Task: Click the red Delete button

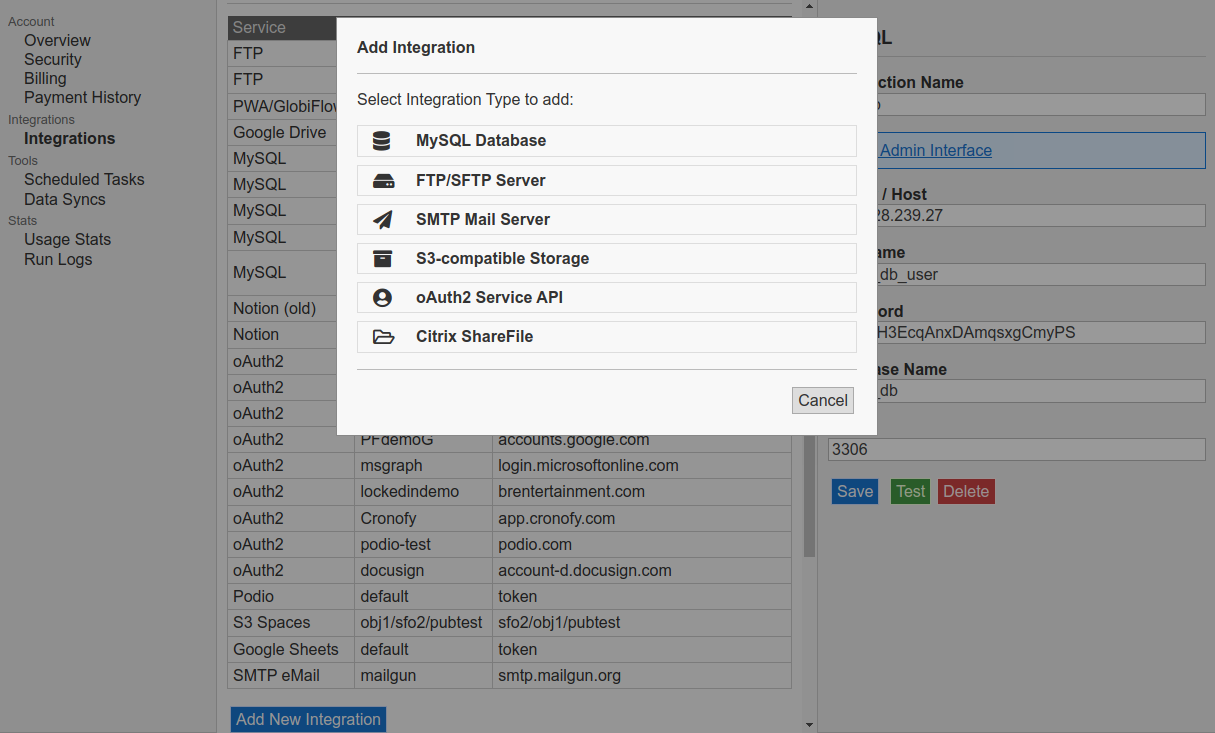Action: pos(965,491)
